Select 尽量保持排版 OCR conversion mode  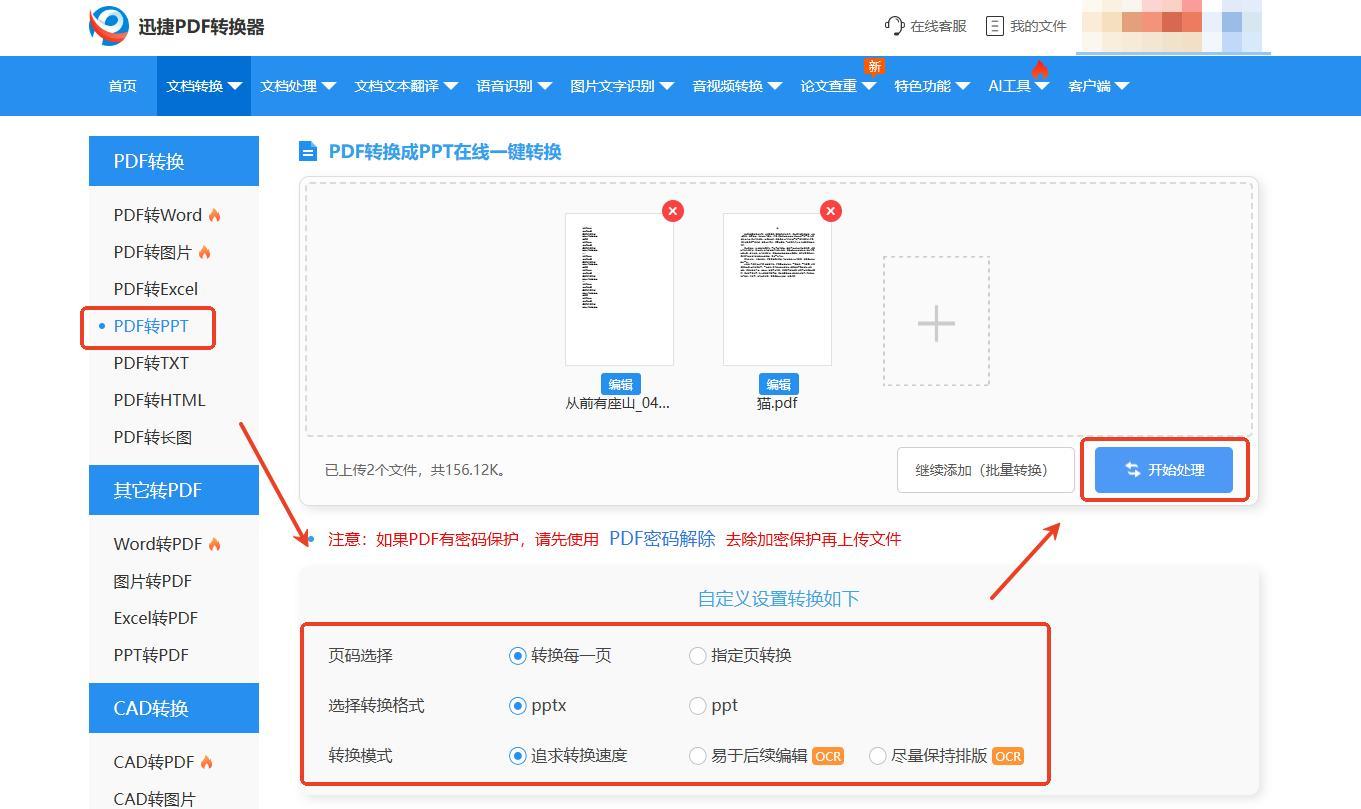point(878,756)
